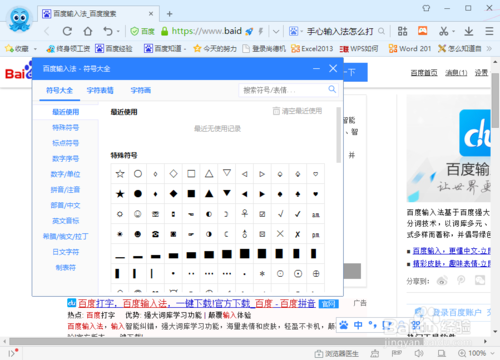
Task: Click the search magnifier in browser search box
Action: pos(381,31)
